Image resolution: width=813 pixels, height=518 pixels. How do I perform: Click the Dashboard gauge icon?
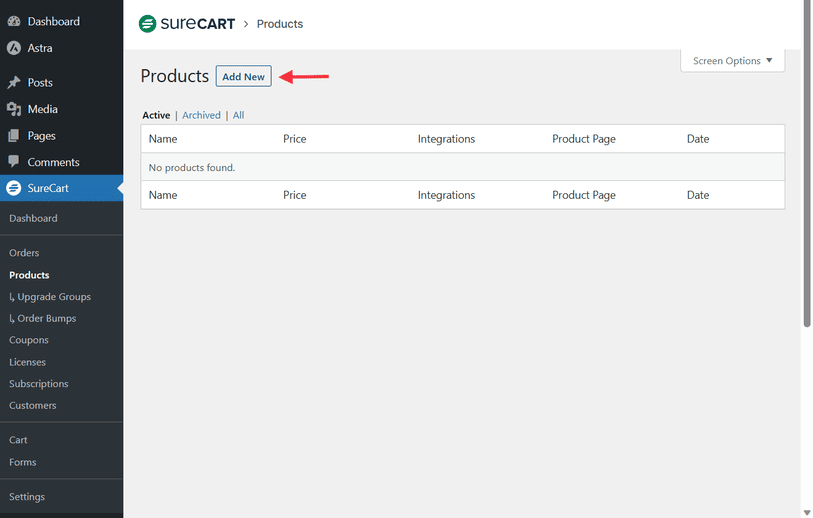(x=14, y=21)
